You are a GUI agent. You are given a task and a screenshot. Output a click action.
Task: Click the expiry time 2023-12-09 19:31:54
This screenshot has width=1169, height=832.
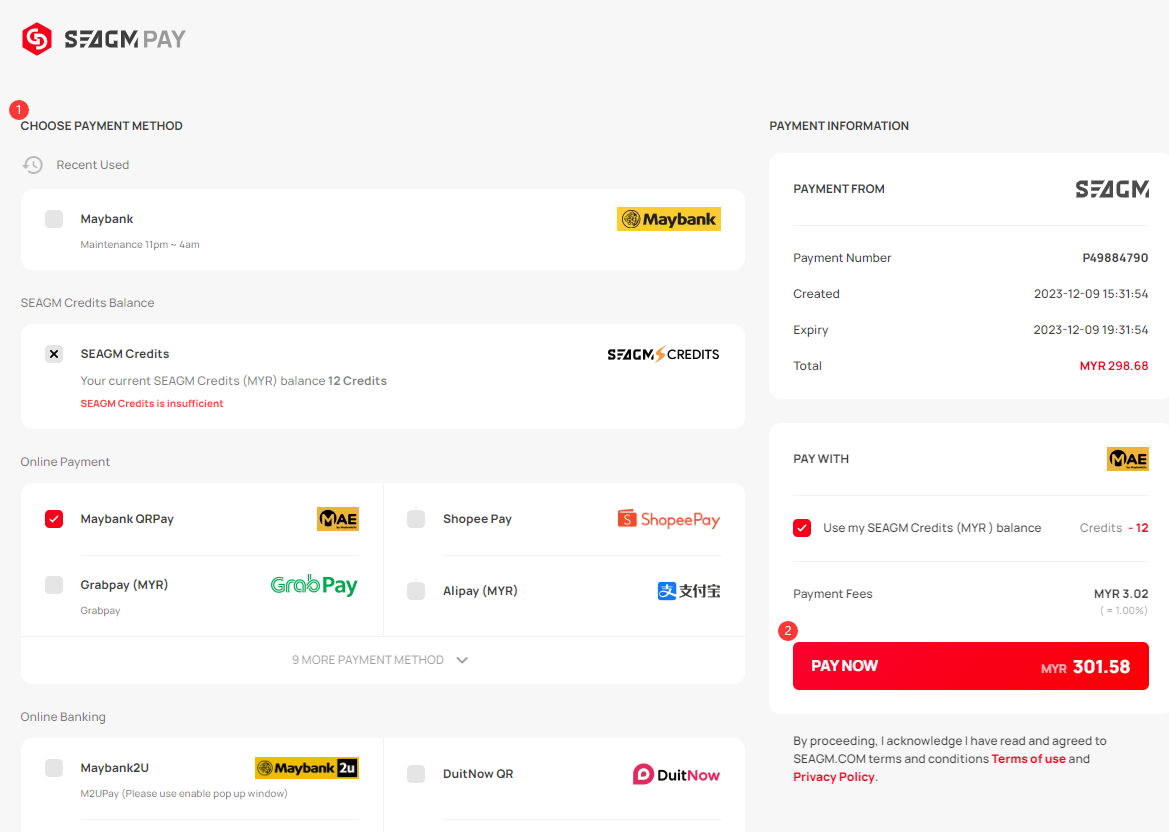click(x=1091, y=330)
